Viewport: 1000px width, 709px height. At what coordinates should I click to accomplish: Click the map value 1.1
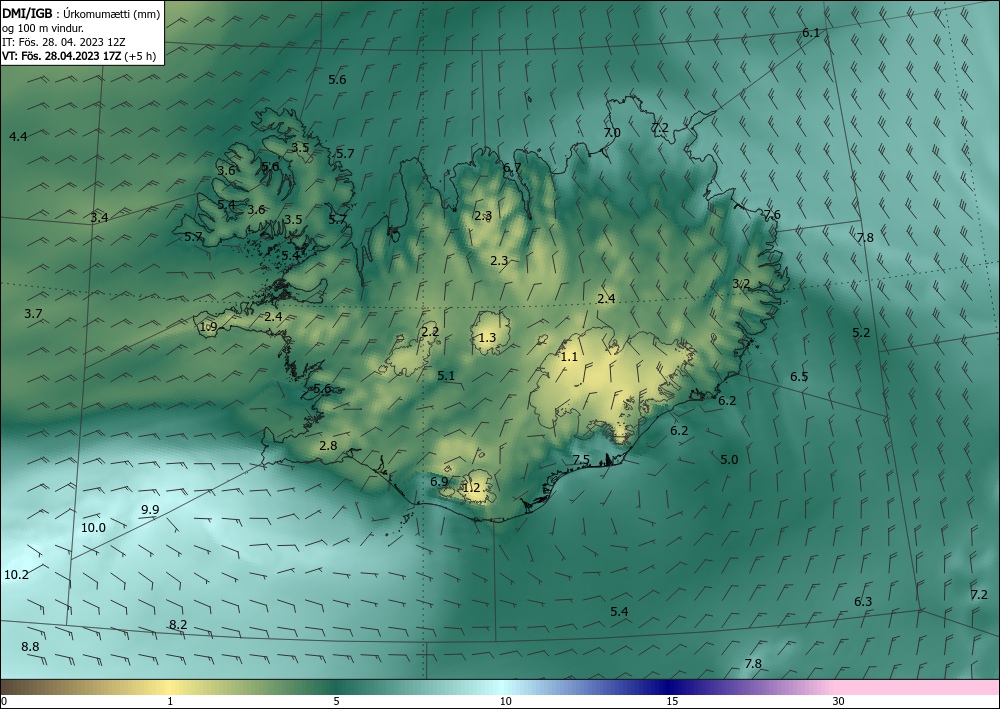click(x=569, y=357)
